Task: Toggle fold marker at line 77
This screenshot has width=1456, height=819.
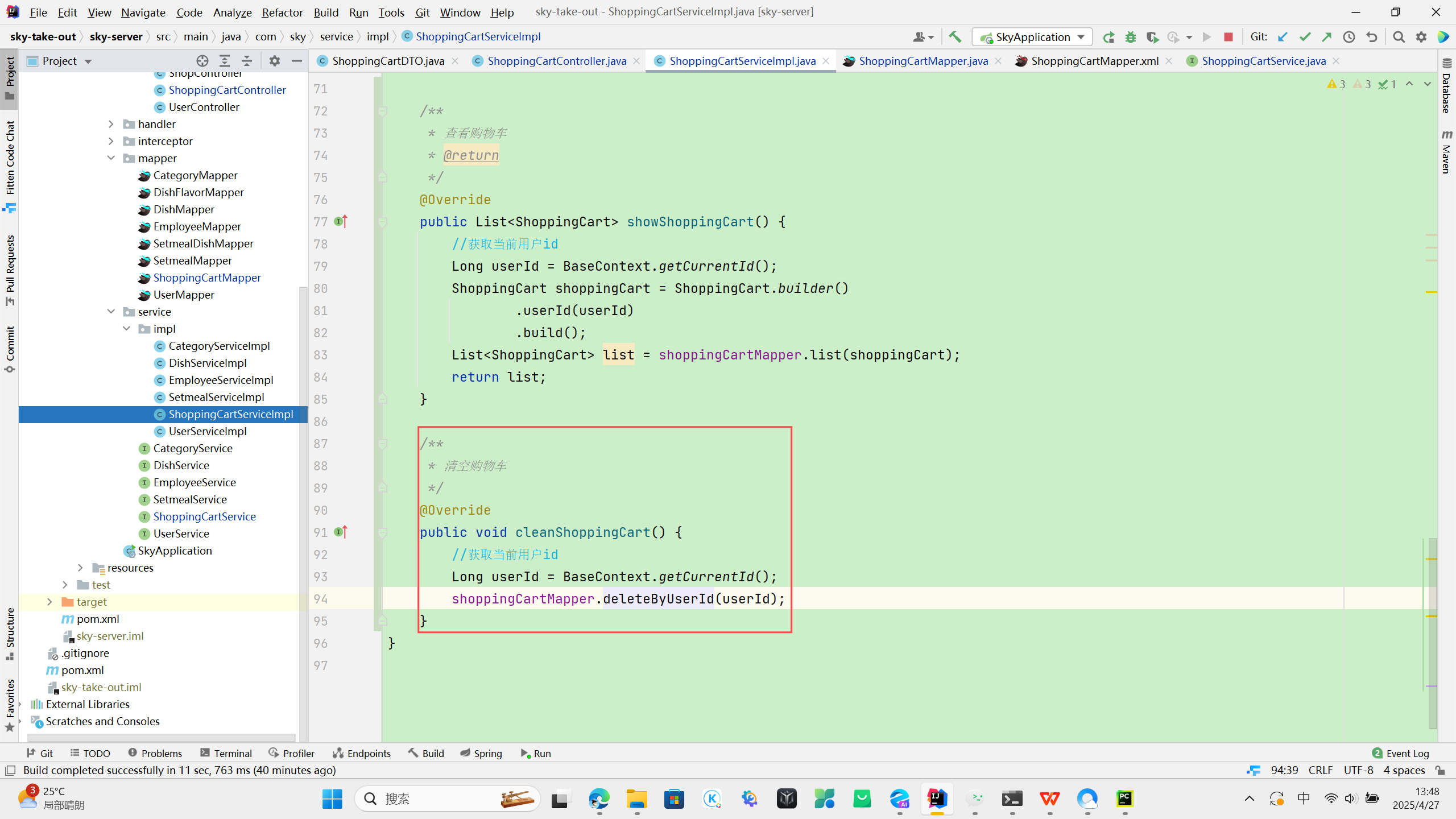Action: coord(383,222)
